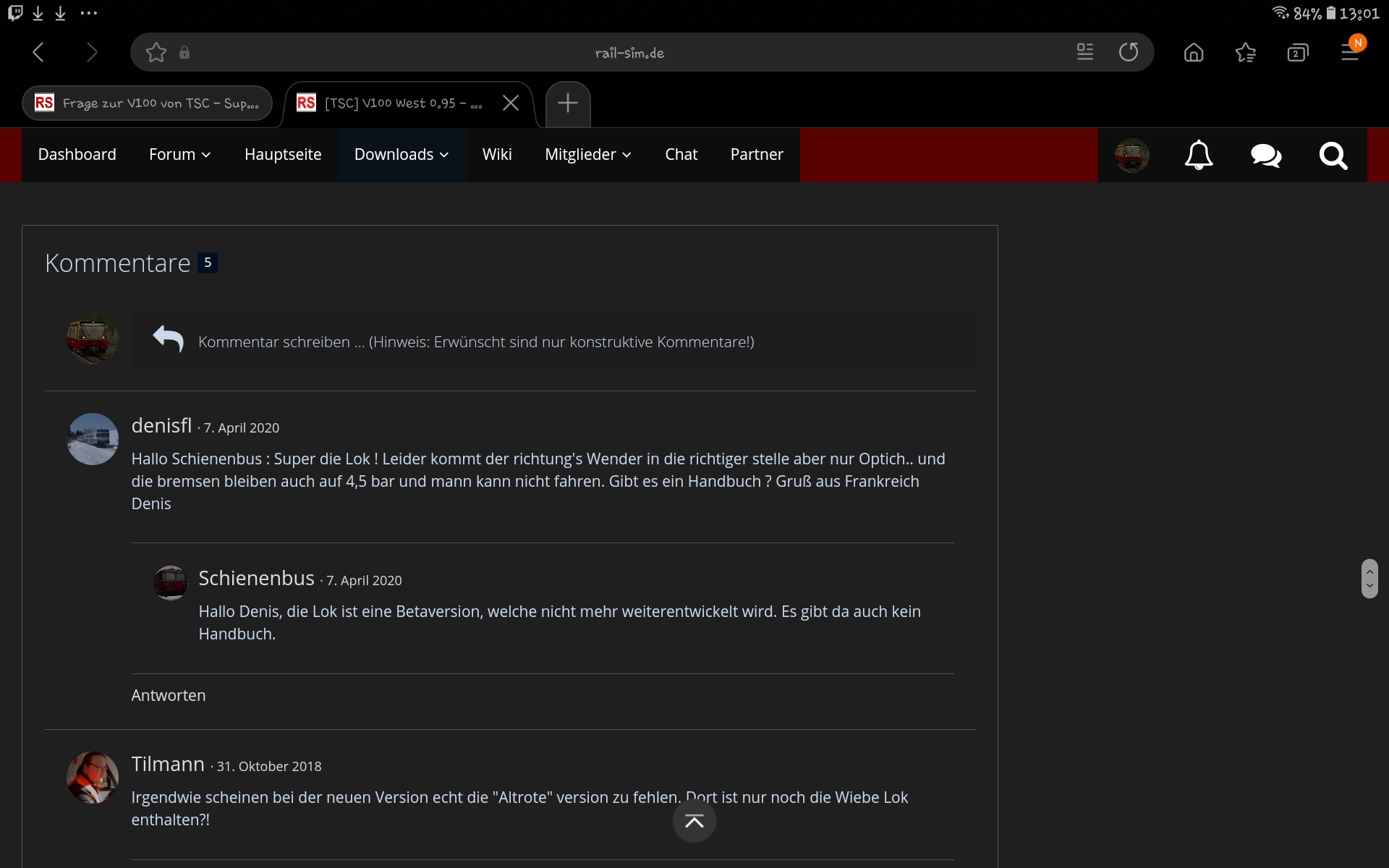Click the Antworten reply link

pos(169,695)
